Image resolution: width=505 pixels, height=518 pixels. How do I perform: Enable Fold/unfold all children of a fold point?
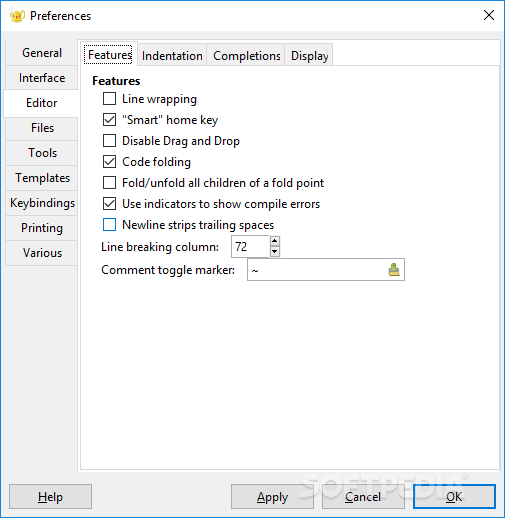pyautogui.click(x=109, y=183)
